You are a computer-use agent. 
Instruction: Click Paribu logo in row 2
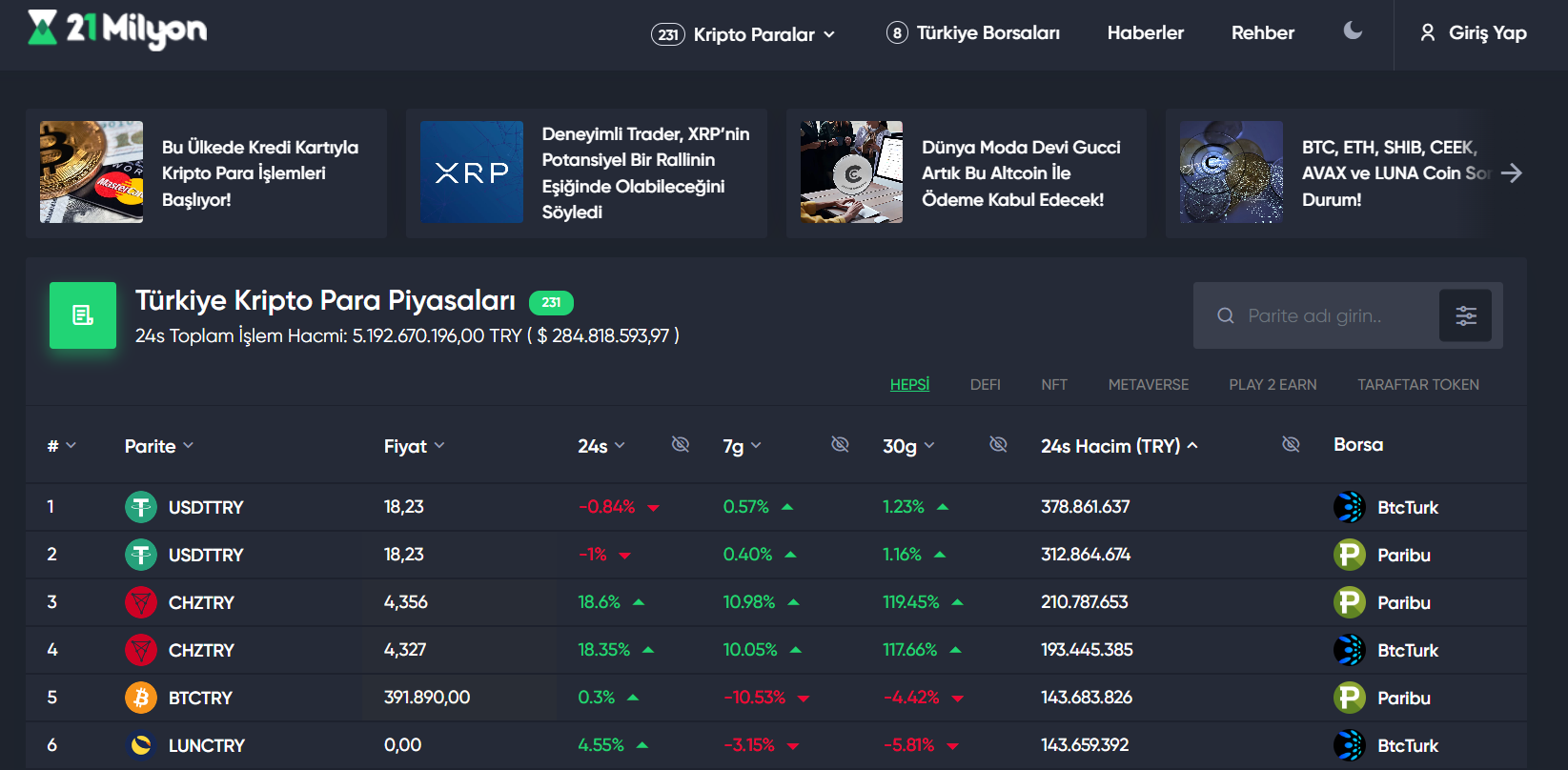point(1350,555)
